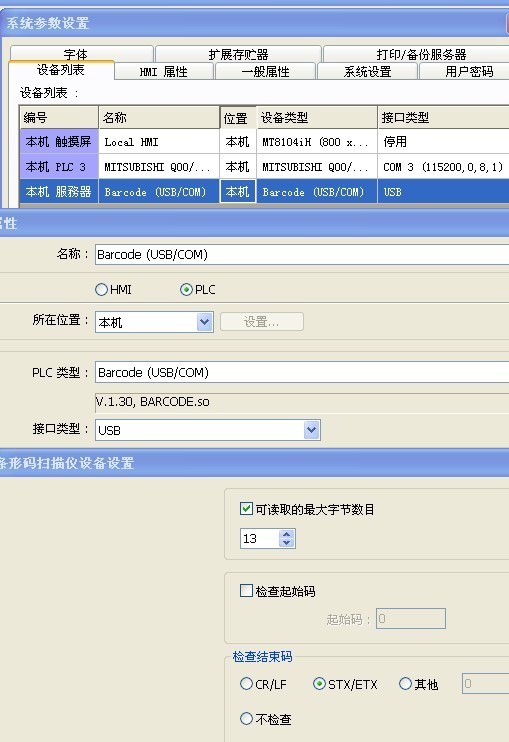Expand the 接口类型 USB dropdown
Image resolution: width=509 pixels, height=742 pixels.
point(311,430)
